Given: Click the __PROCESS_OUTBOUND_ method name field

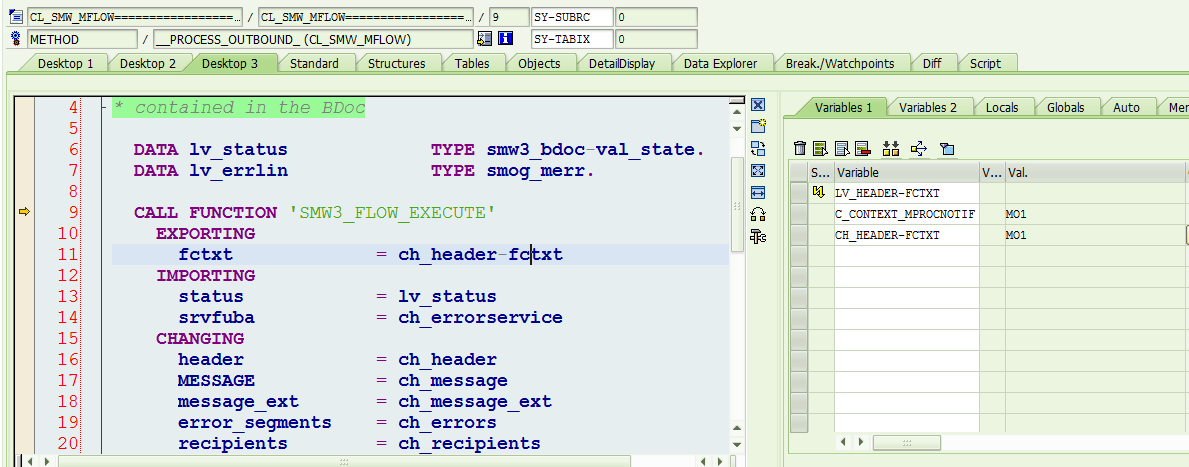Looking at the screenshot, I should click(312, 39).
